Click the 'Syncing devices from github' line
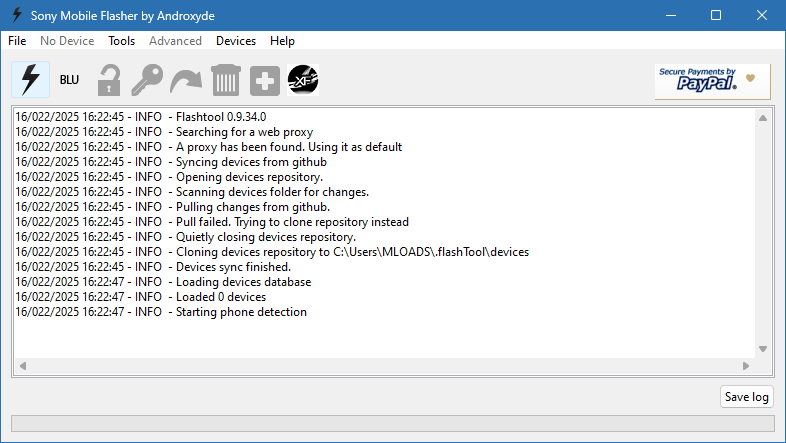 coord(171,162)
